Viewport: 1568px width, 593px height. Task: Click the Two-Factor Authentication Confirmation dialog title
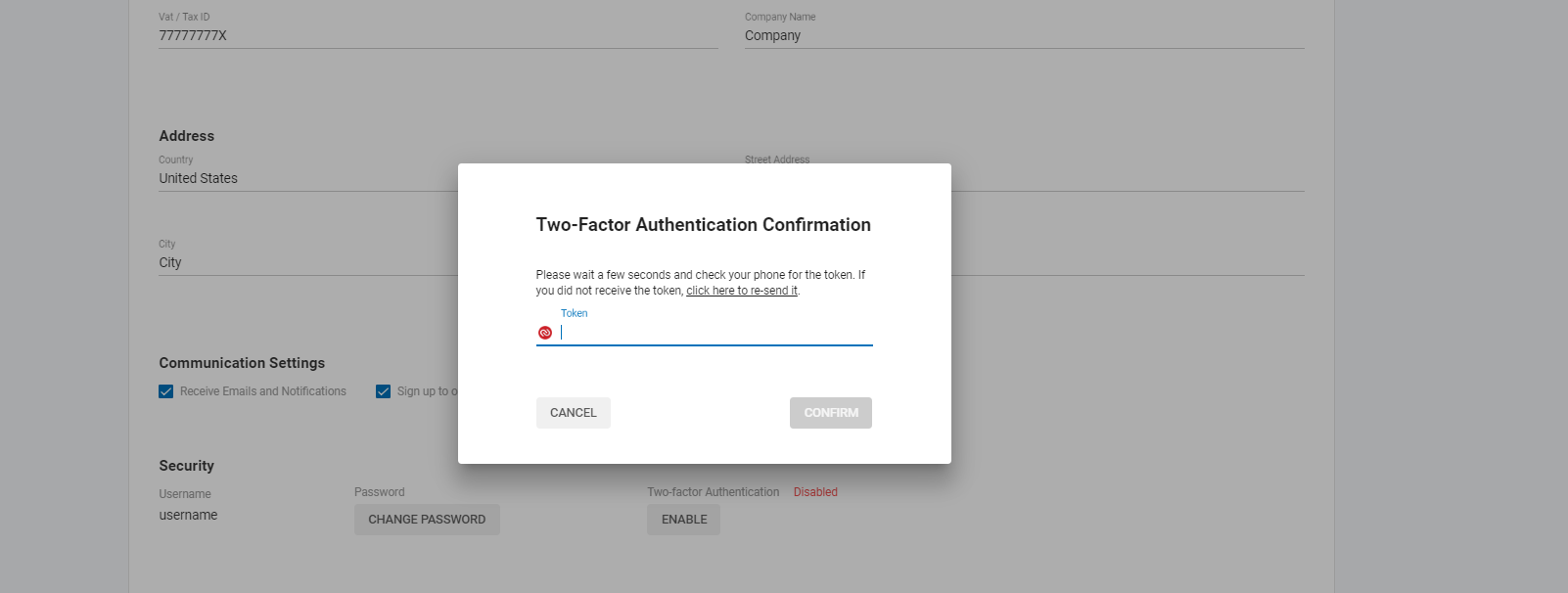click(x=703, y=225)
